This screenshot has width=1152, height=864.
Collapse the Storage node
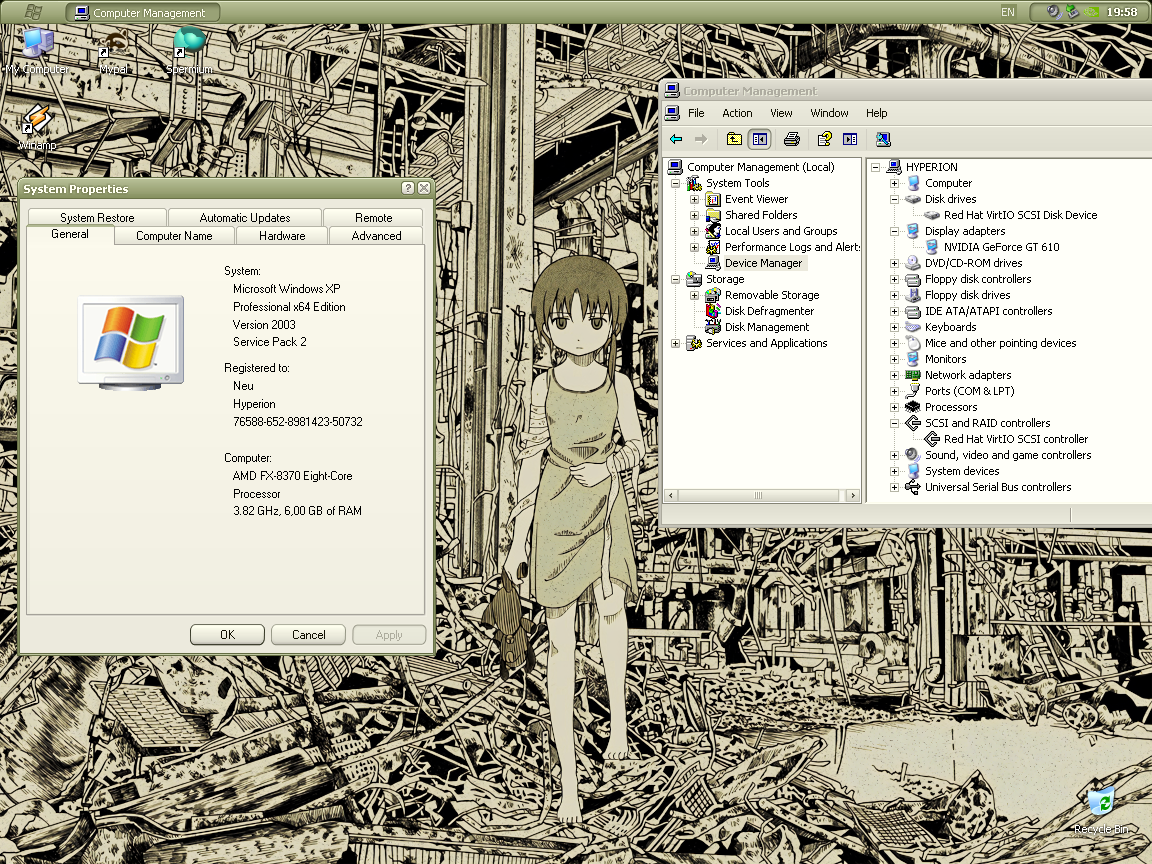pos(675,279)
